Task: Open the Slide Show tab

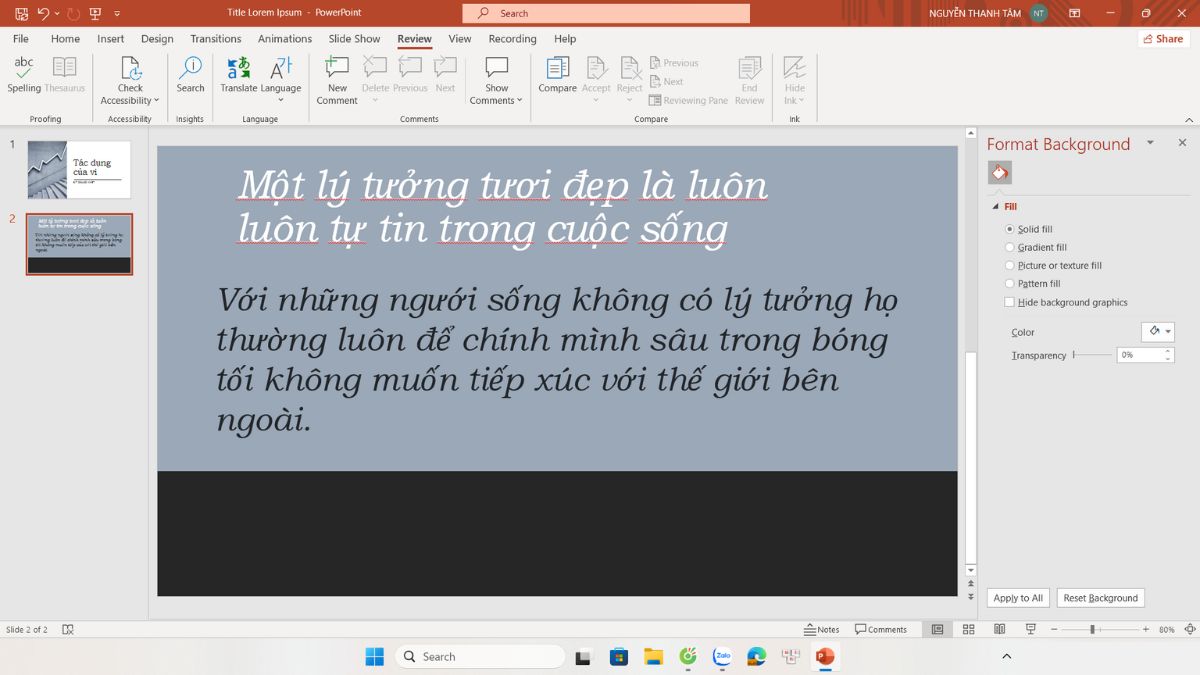Action: click(354, 39)
